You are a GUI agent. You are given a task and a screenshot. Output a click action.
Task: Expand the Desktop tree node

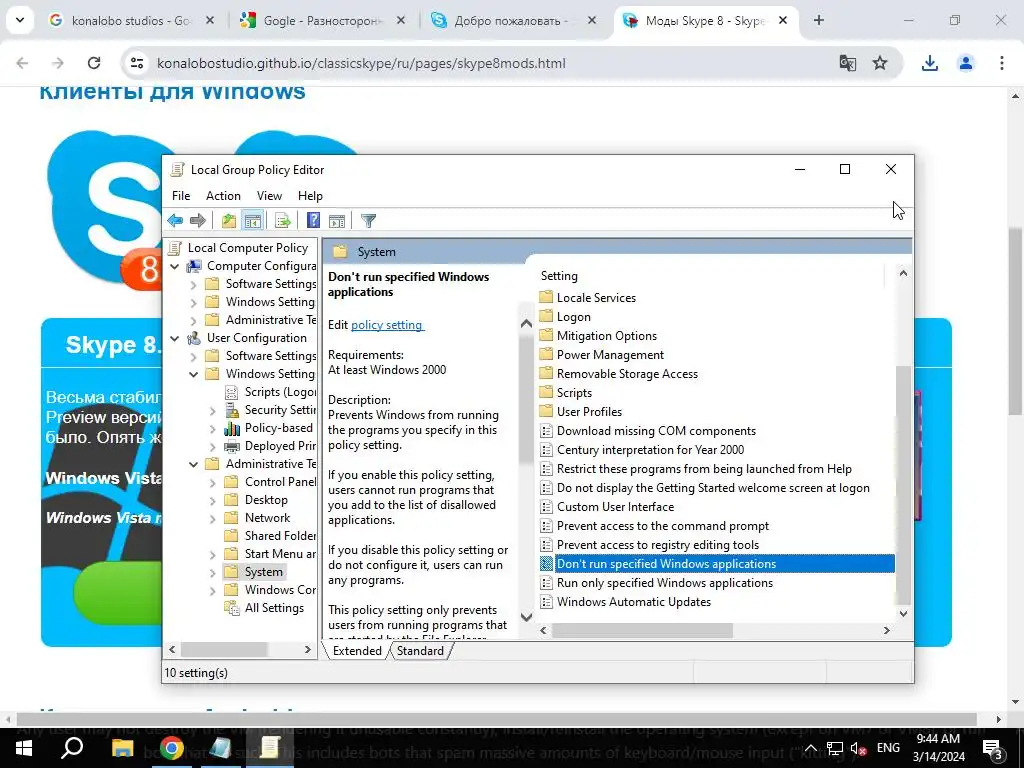point(212,500)
